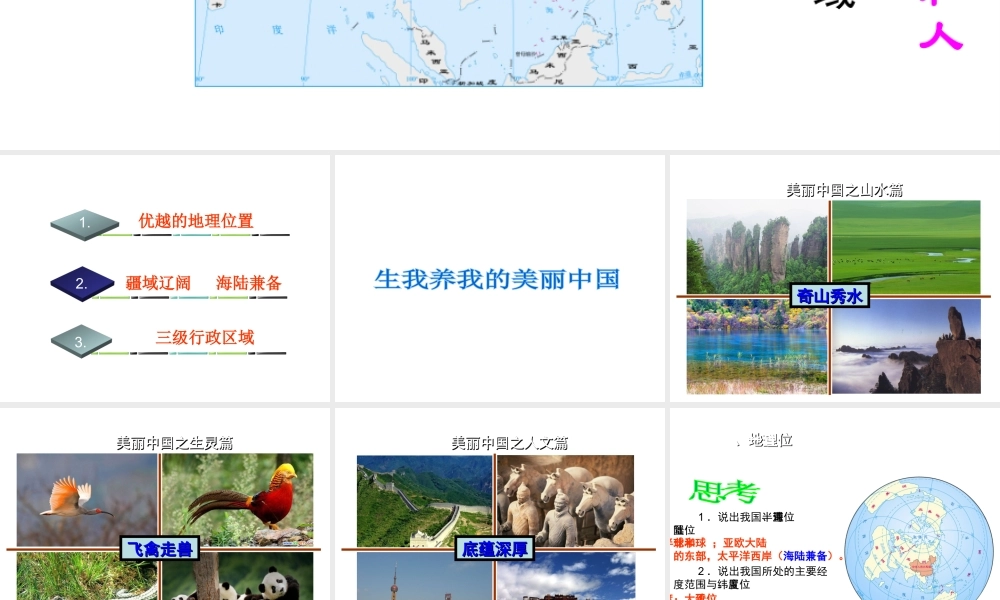This screenshot has height=600, width=1000.
Task: Click the text 疆域辽阔
Action: point(158,282)
